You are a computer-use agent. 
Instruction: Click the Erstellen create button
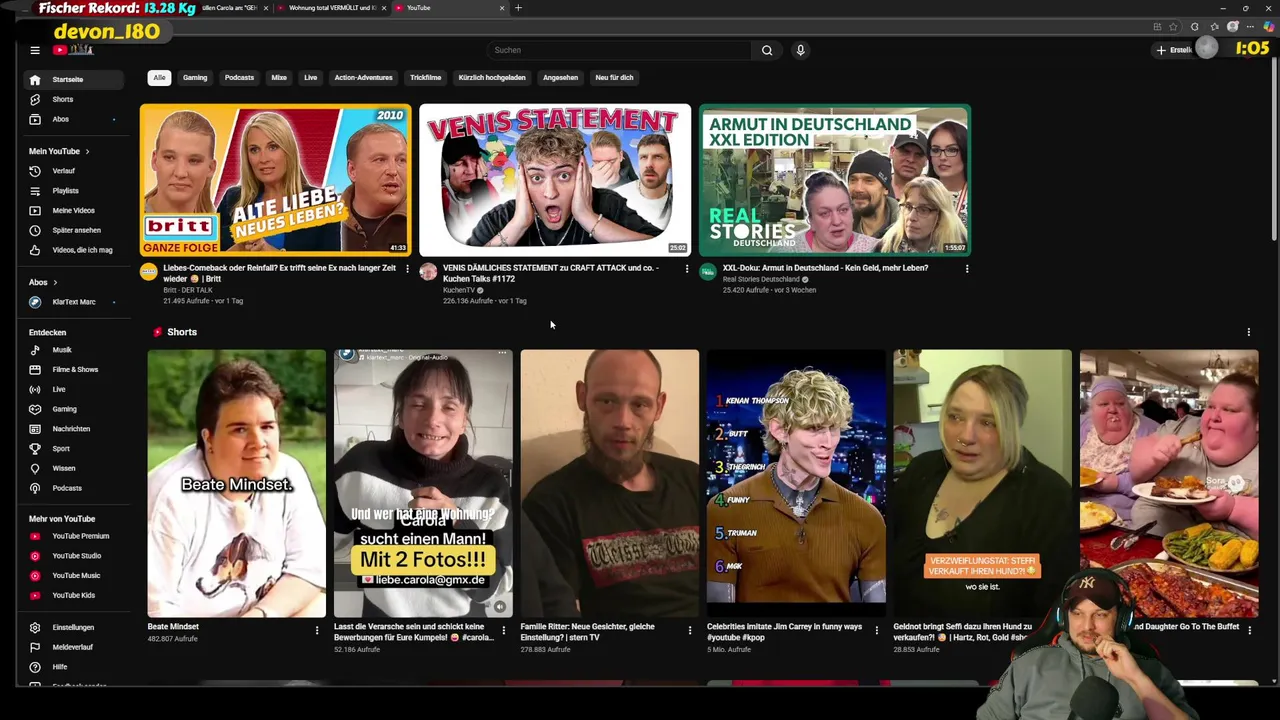click(x=1174, y=50)
